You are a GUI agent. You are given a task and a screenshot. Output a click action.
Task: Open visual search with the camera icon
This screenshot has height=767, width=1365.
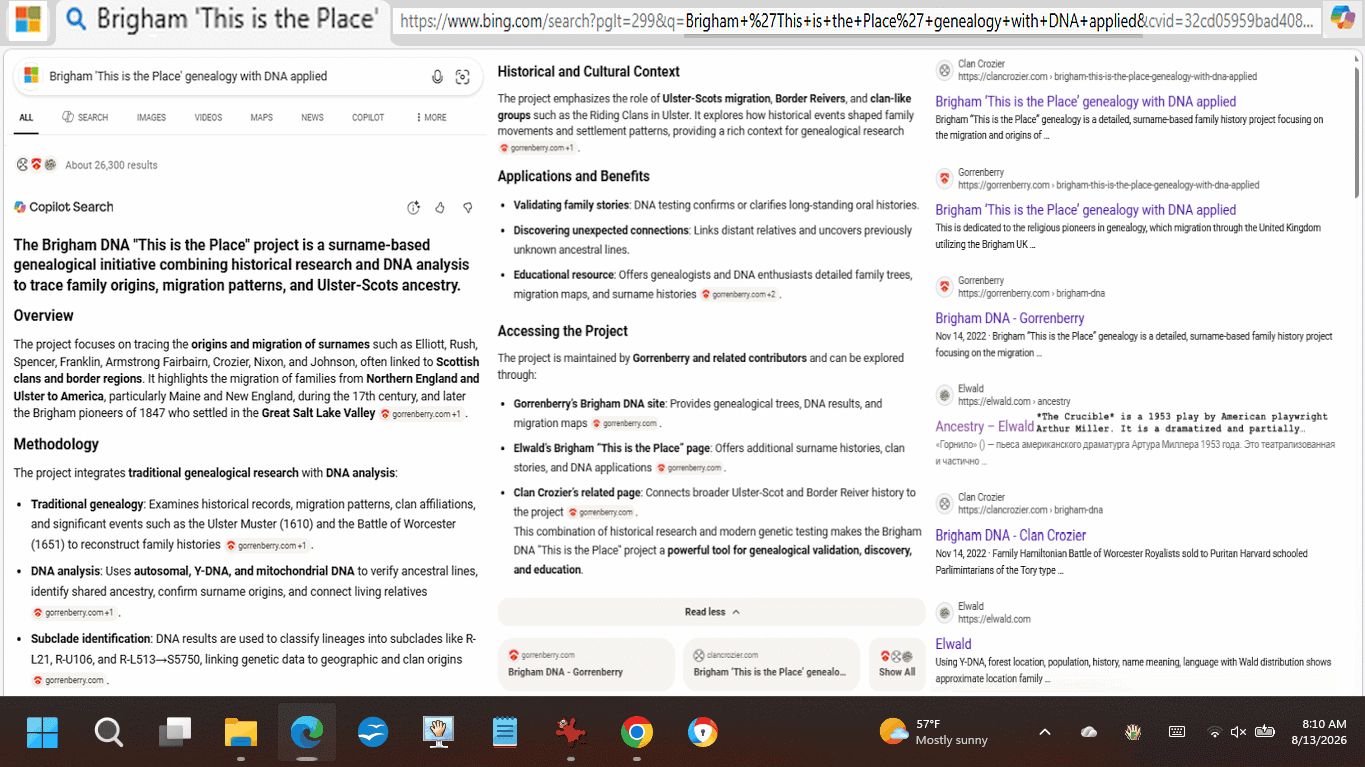coord(462,77)
